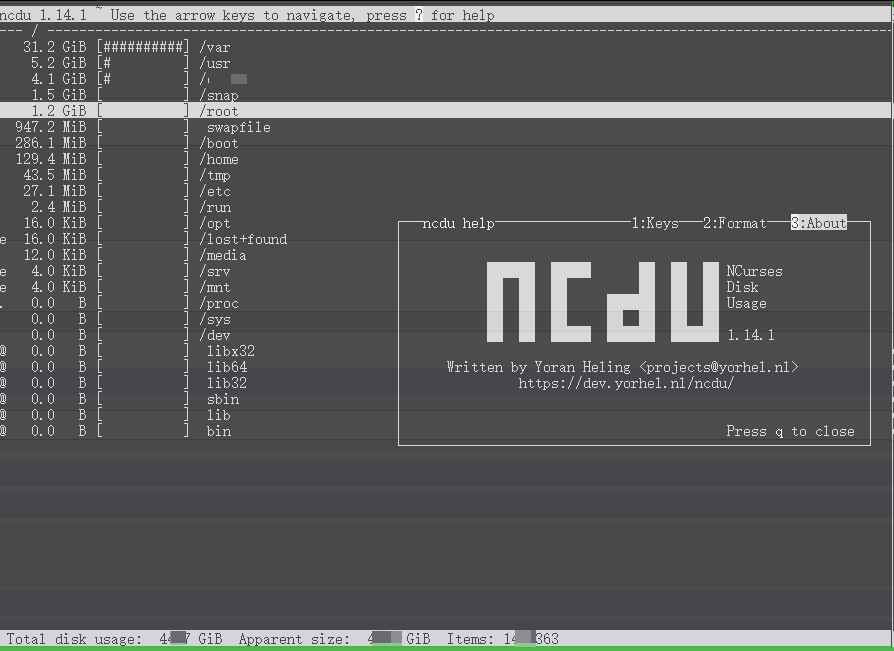This screenshot has width=894, height=651.
Task: Click the 27.1 MiB size value
Action: point(55,191)
